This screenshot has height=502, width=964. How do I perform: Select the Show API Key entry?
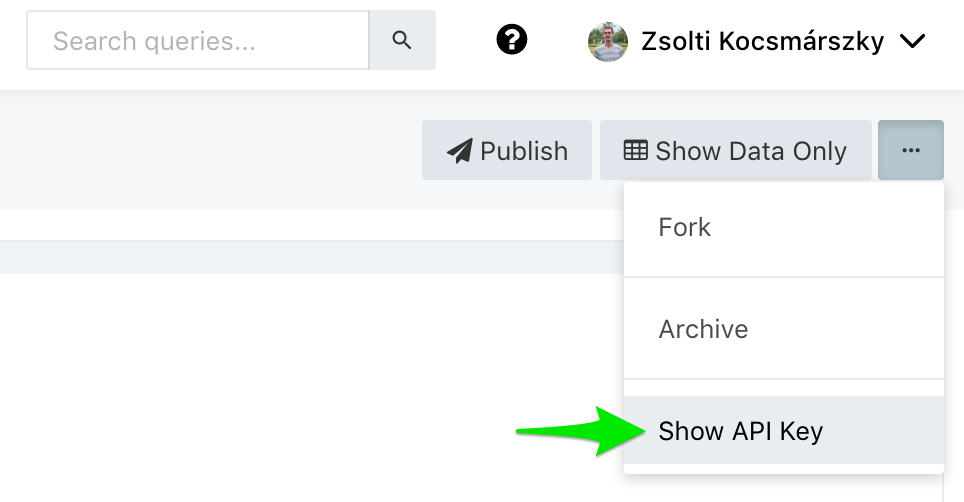740,432
